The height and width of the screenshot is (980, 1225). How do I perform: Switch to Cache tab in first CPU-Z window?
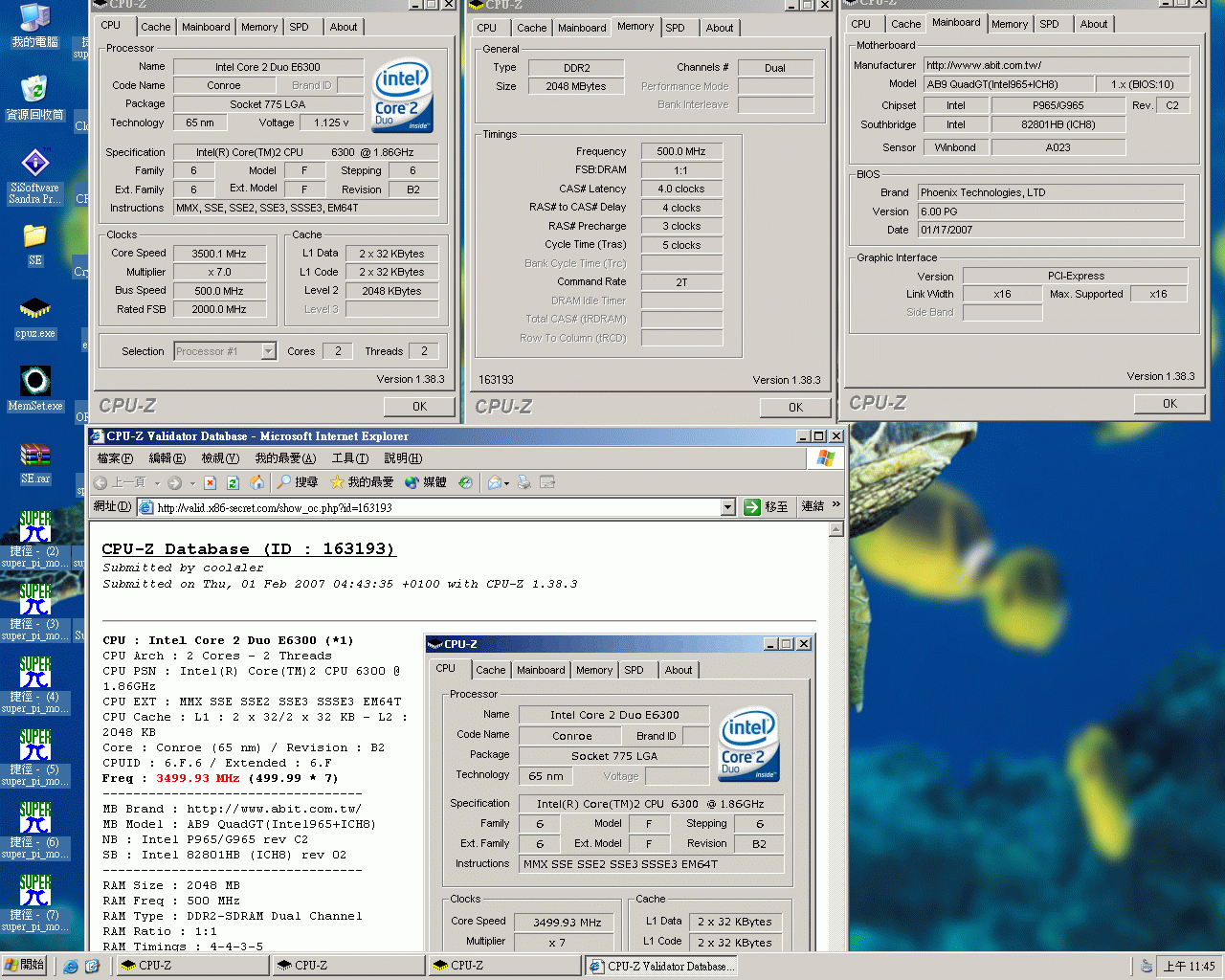click(156, 27)
